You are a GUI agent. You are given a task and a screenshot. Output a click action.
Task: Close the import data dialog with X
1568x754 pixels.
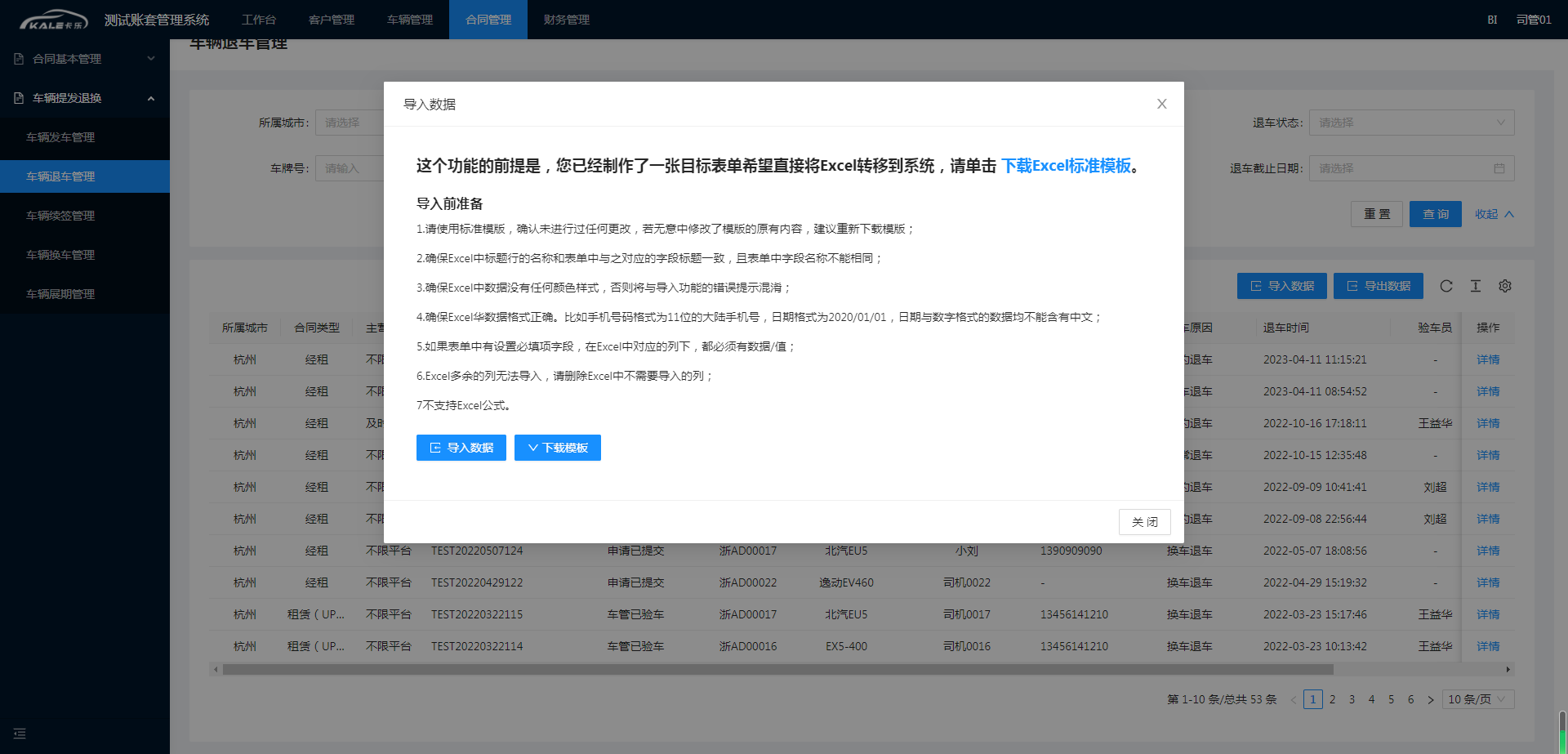click(1161, 104)
